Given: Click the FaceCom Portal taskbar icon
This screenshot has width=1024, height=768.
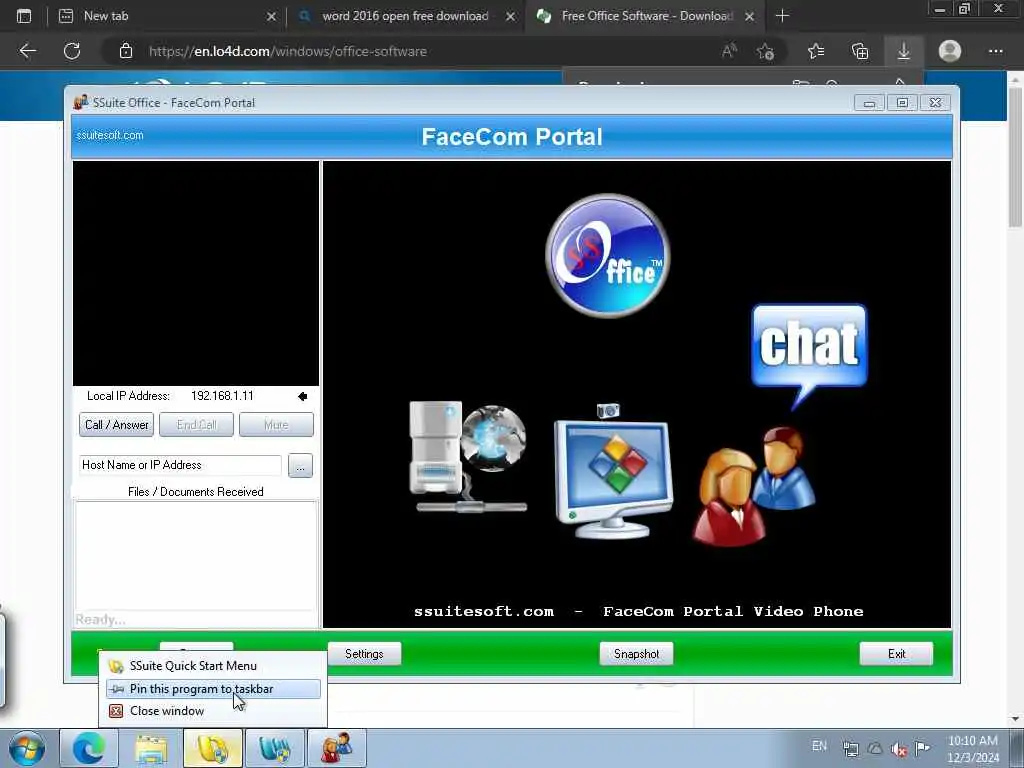Looking at the screenshot, I should coord(336,749).
